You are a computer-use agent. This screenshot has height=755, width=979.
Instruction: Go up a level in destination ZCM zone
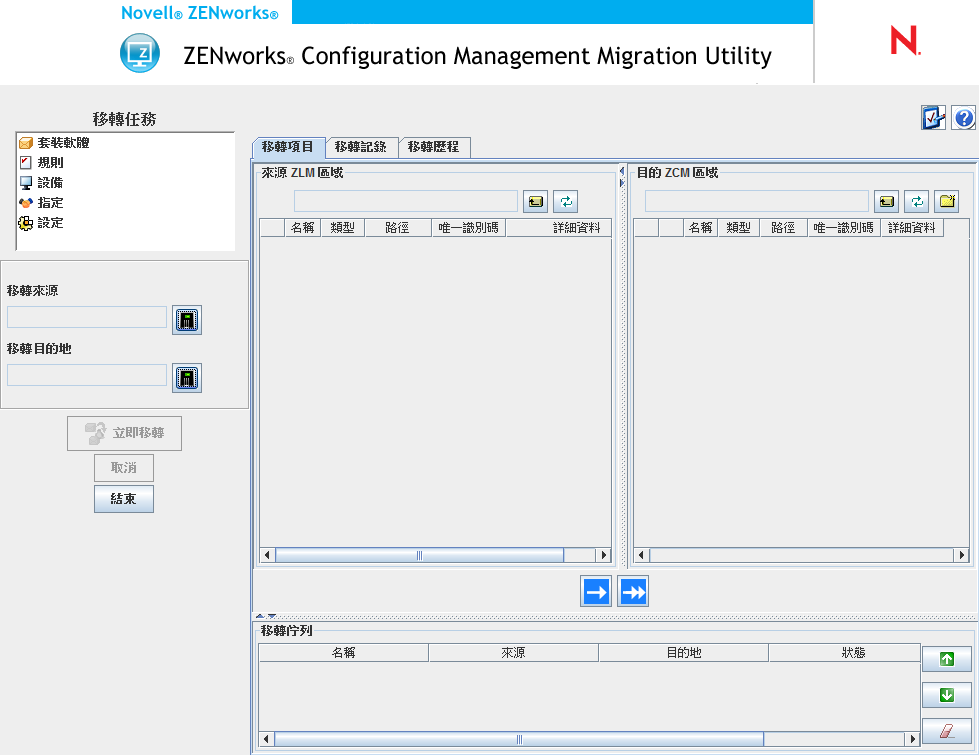tap(886, 201)
